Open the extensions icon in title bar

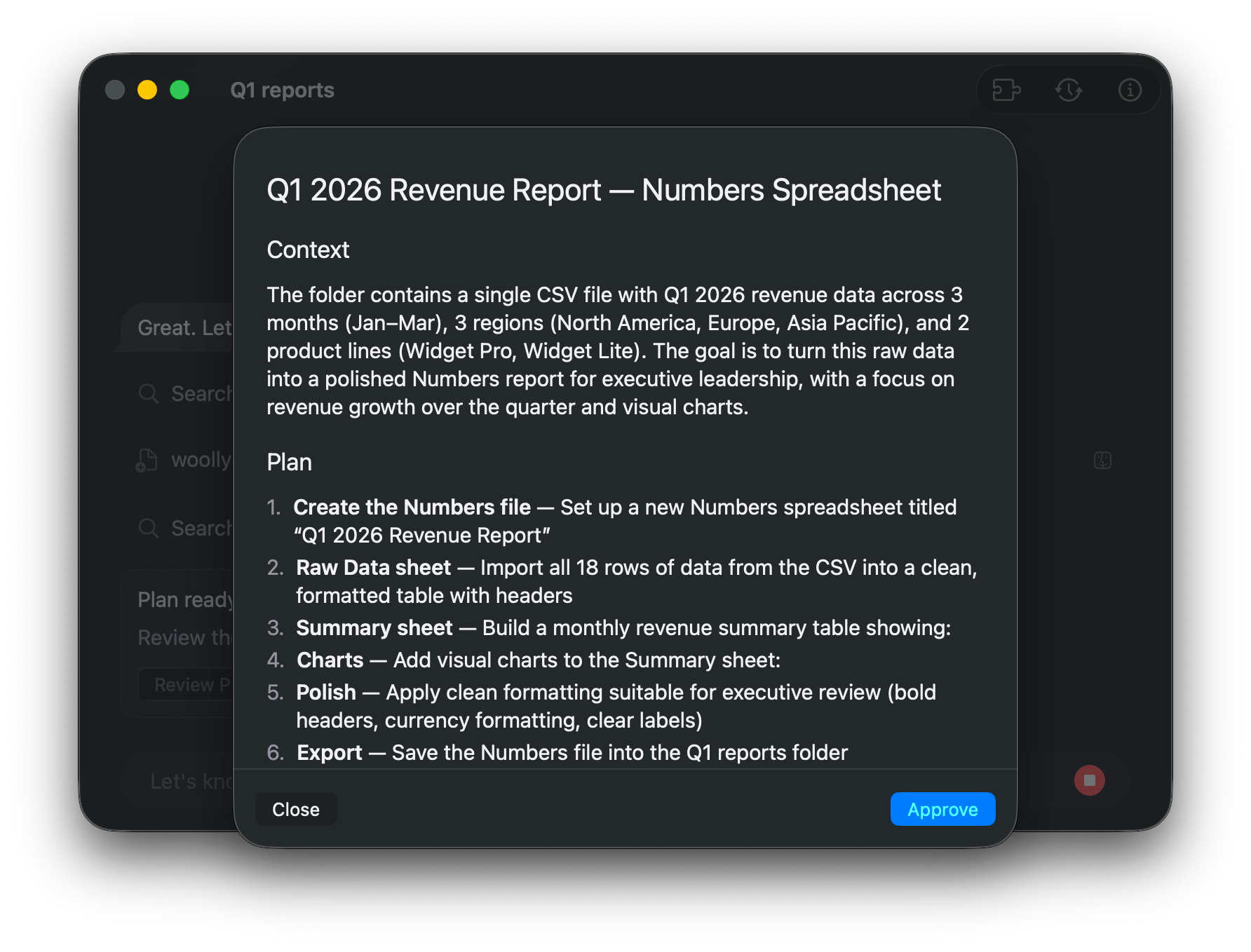point(1006,90)
